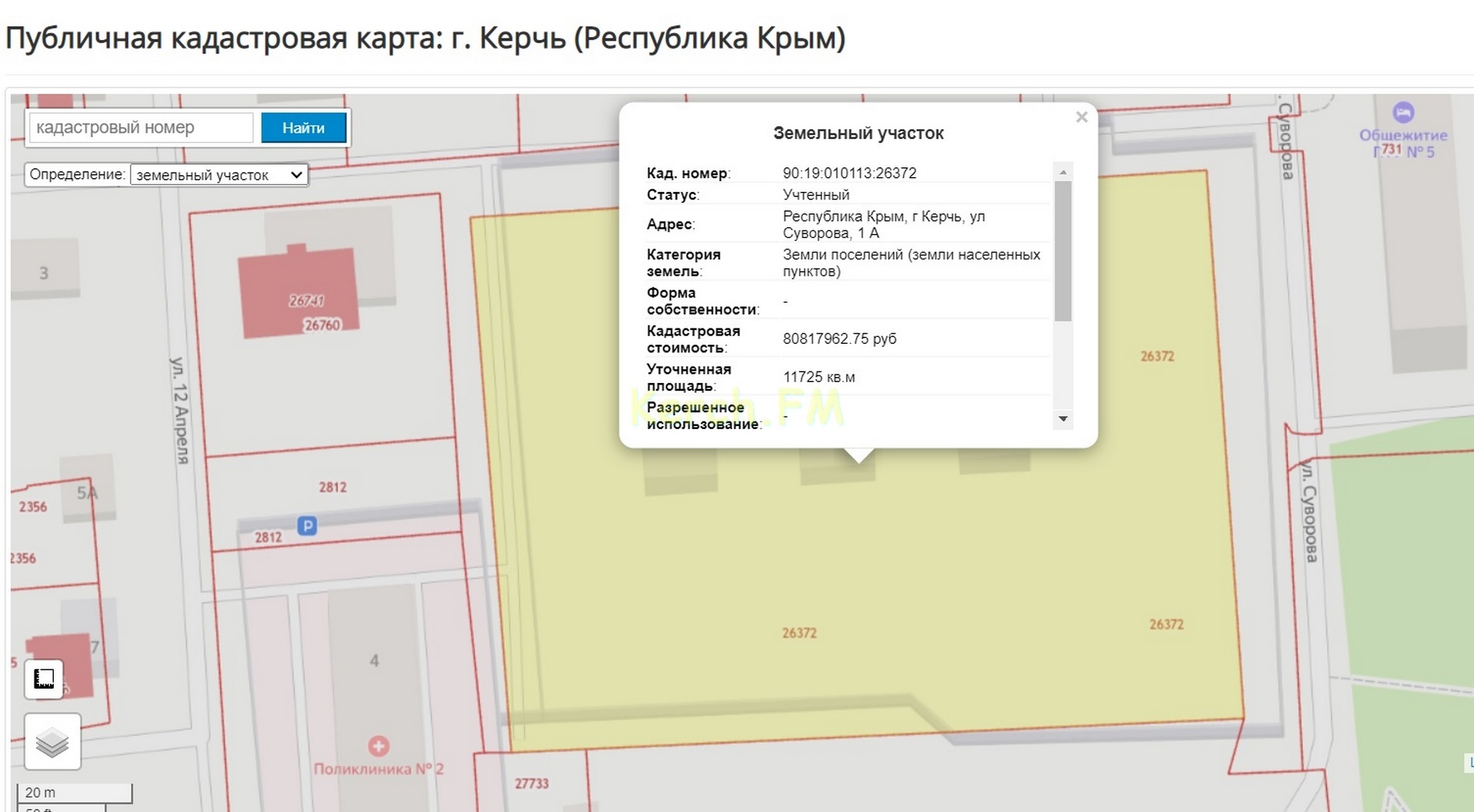Click building number 4 on map
Screen dimensions: 1474x812
[375, 660]
